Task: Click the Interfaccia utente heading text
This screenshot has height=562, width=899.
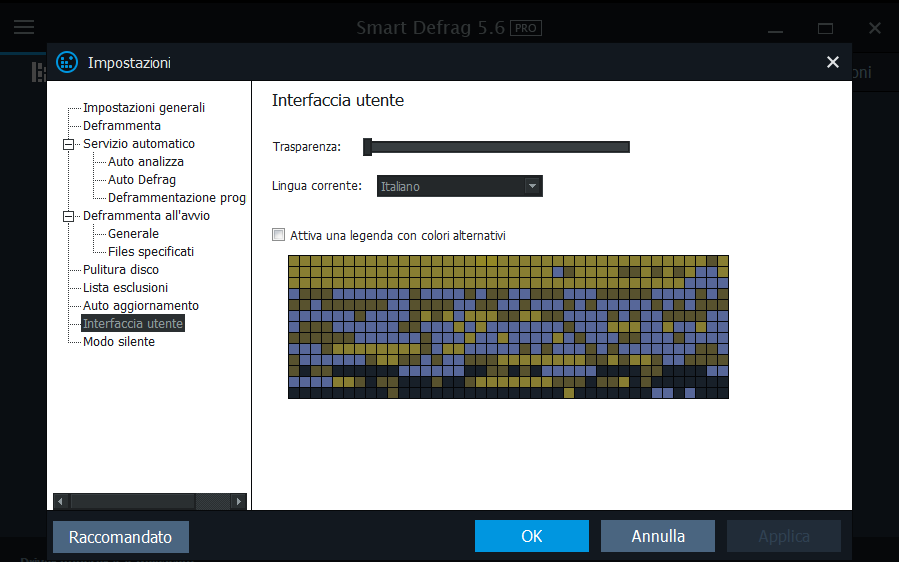Action: pos(338,100)
